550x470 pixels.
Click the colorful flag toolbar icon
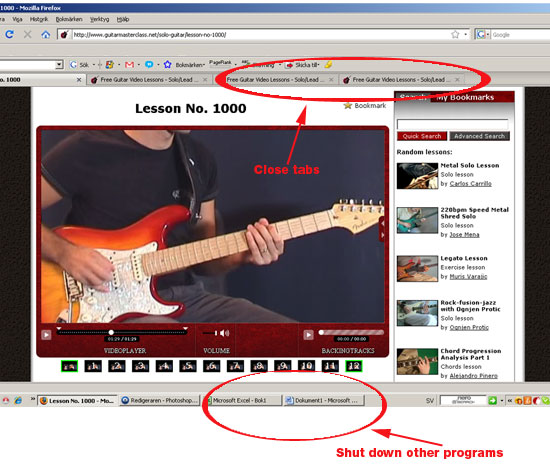point(109,65)
